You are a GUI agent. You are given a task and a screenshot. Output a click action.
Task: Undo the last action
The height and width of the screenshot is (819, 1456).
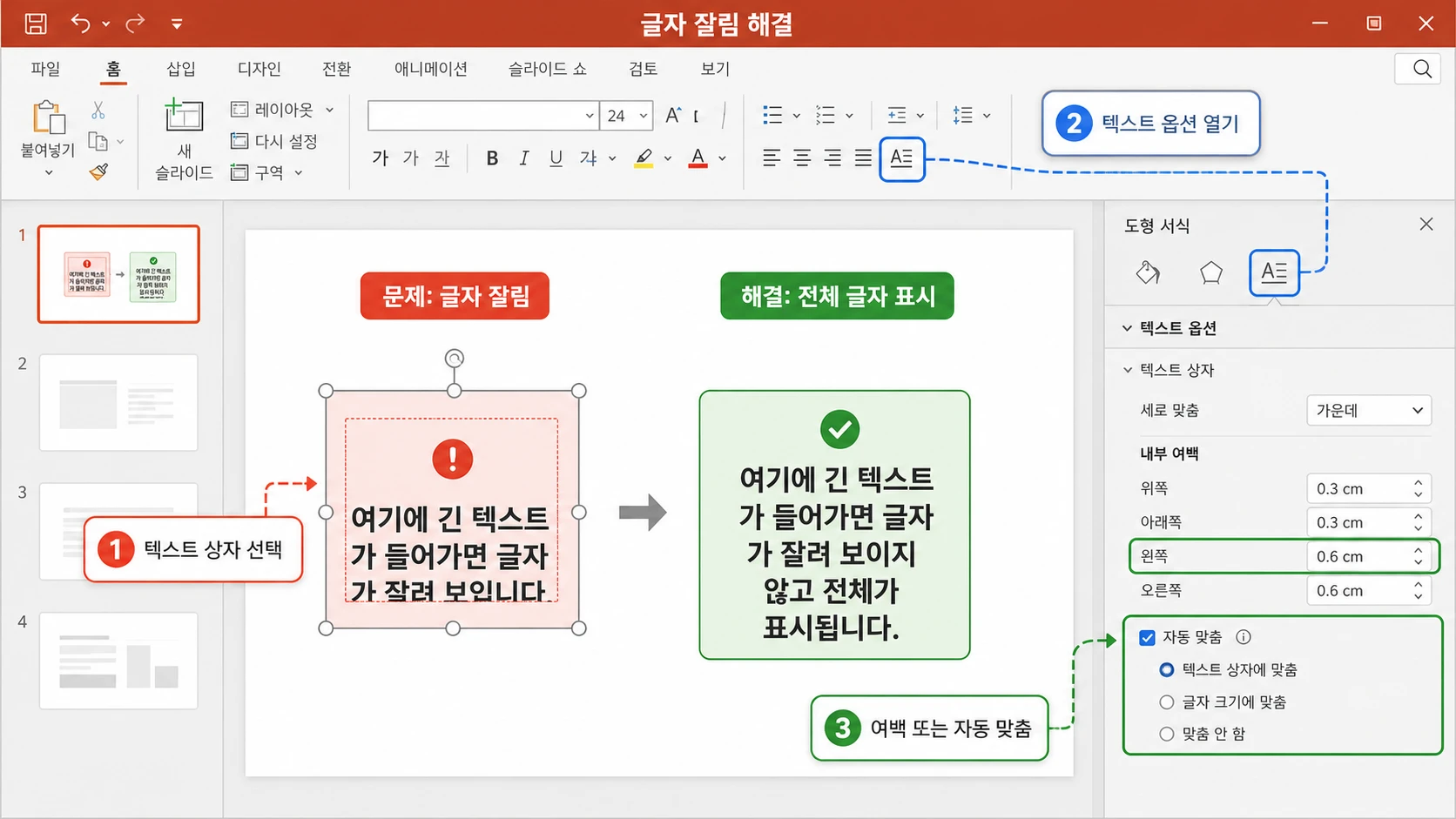(80, 23)
